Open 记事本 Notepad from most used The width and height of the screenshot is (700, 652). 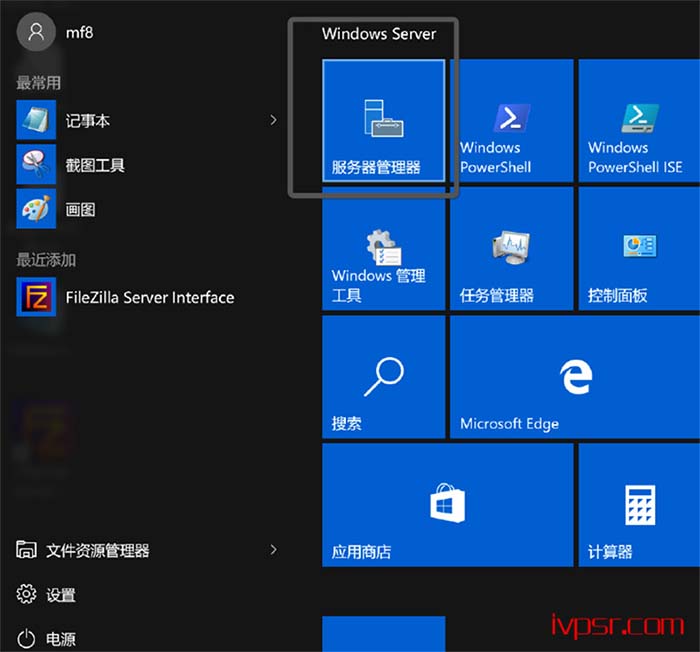[147, 120]
